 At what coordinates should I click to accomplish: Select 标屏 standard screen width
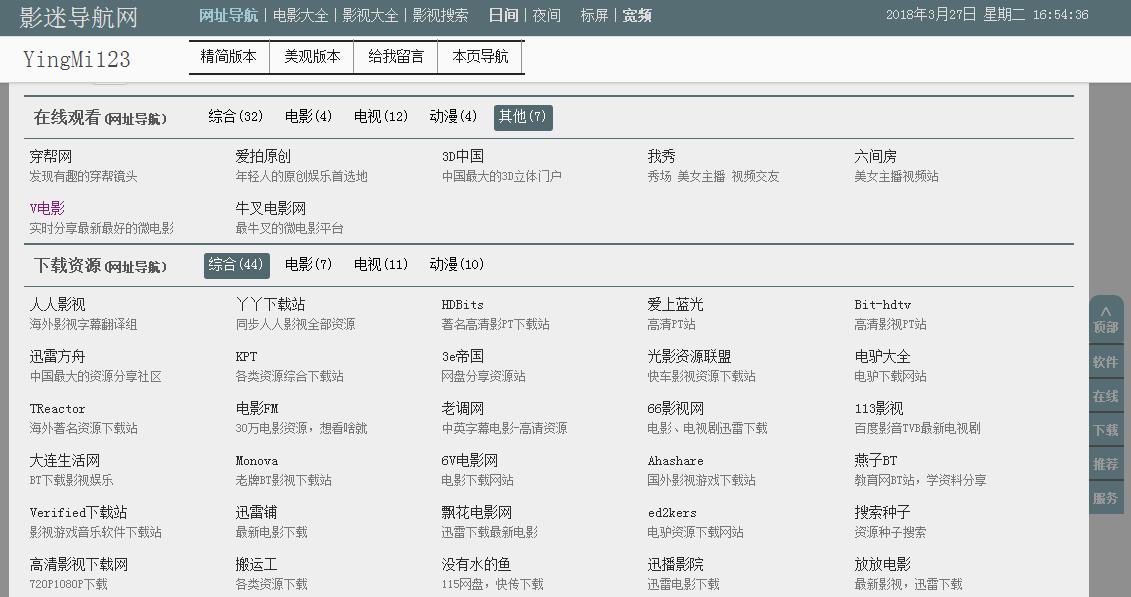[x=594, y=16]
